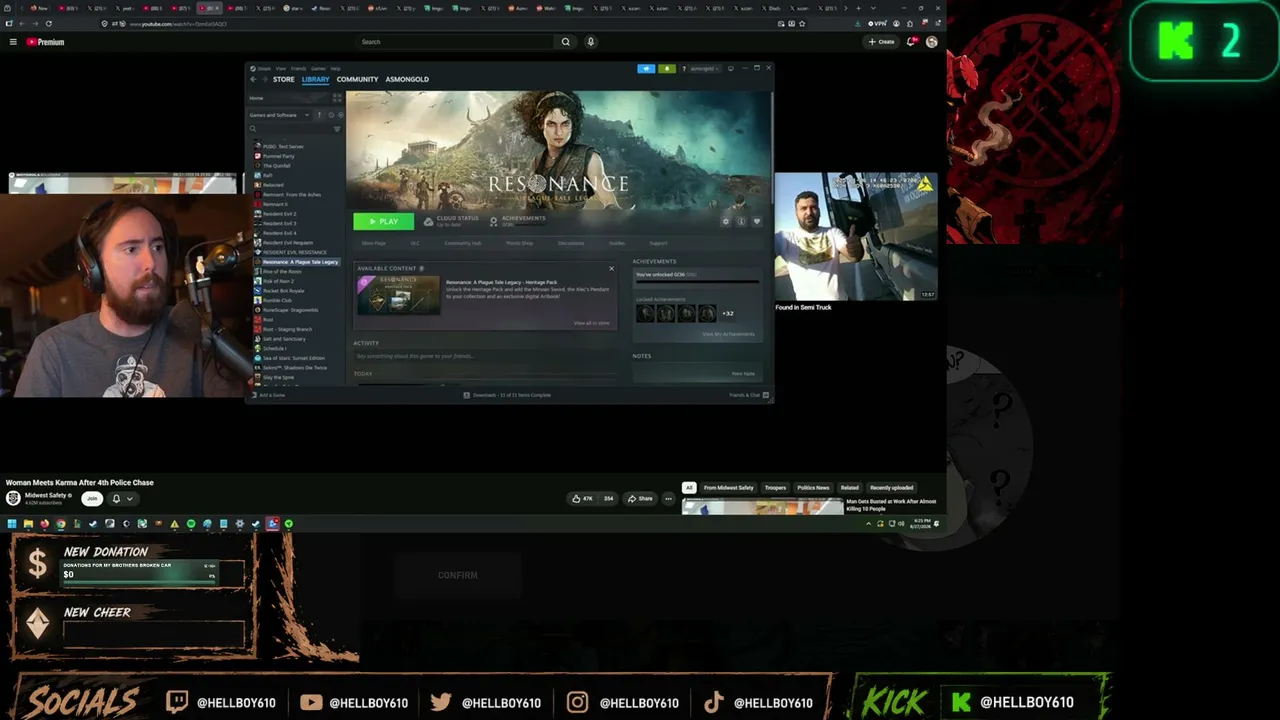Expand 'Games and Software' dropdown
The width and height of the screenshot is (1280, 720).
(277, 115)
